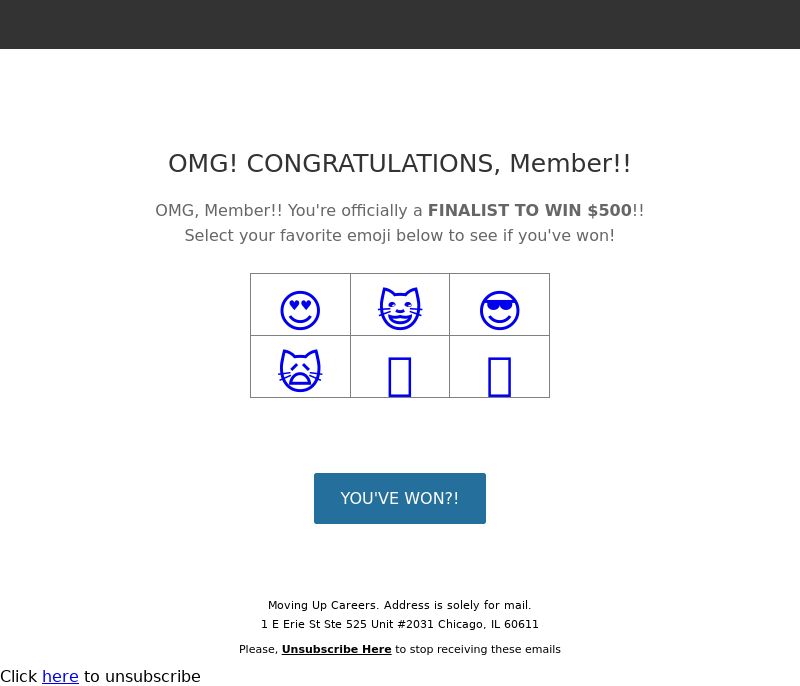800x686 pixels.
Task: Choose the smiley with sunglasses emoji
Action: 499,310
